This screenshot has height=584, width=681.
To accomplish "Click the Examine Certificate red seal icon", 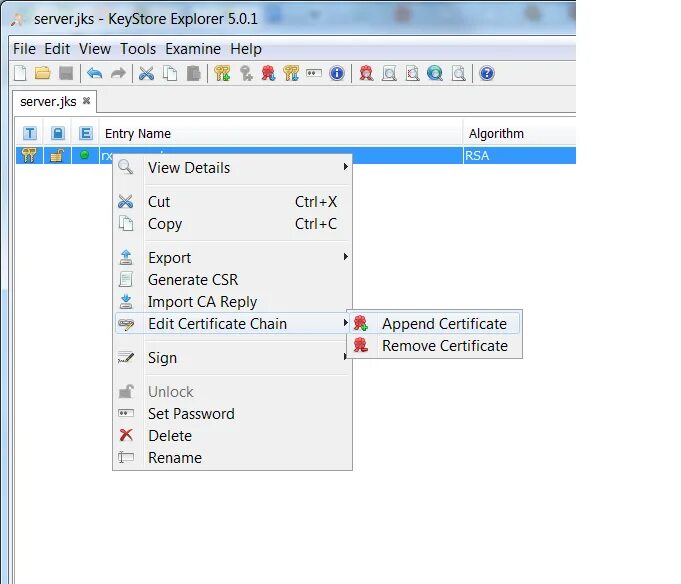I will (x=366, y=73).
